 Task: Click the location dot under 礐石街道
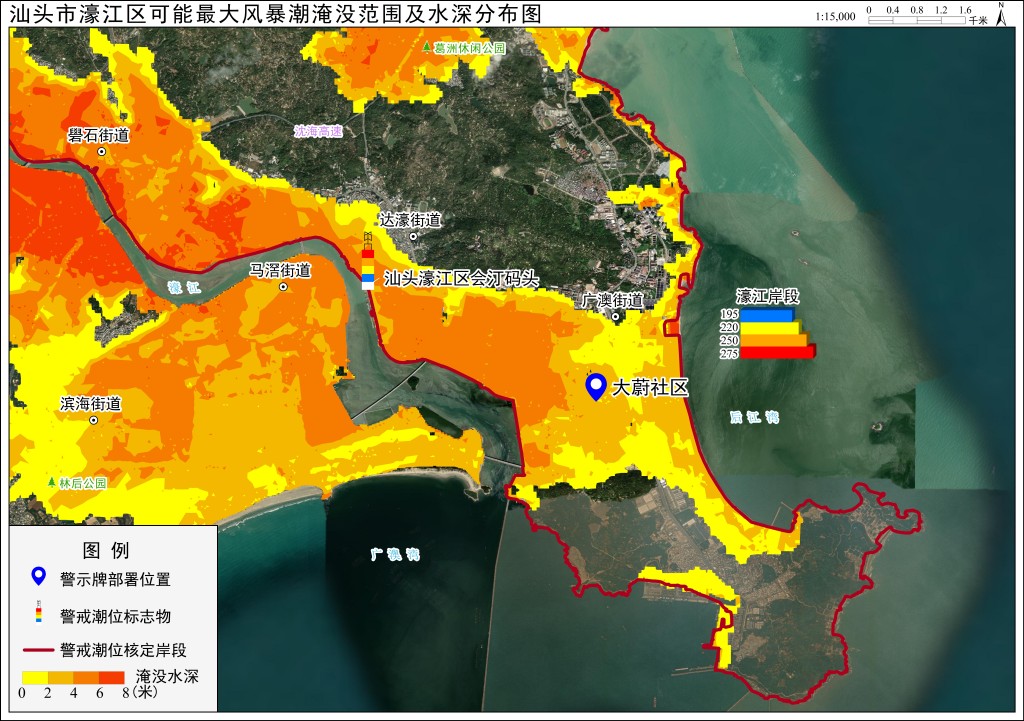[102, 152]
